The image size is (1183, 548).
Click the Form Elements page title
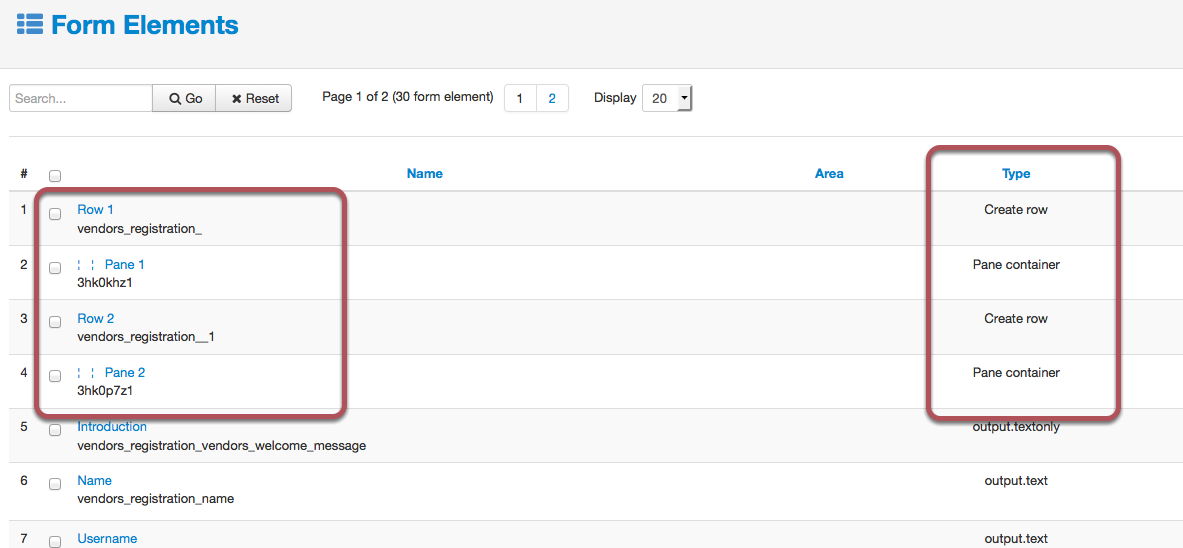145,24
